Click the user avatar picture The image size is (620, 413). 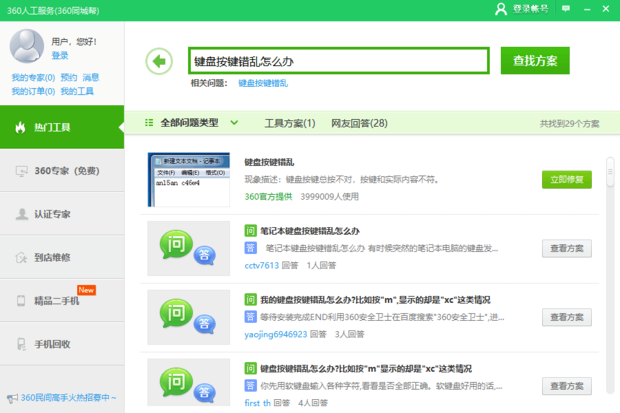pos(27,46)
